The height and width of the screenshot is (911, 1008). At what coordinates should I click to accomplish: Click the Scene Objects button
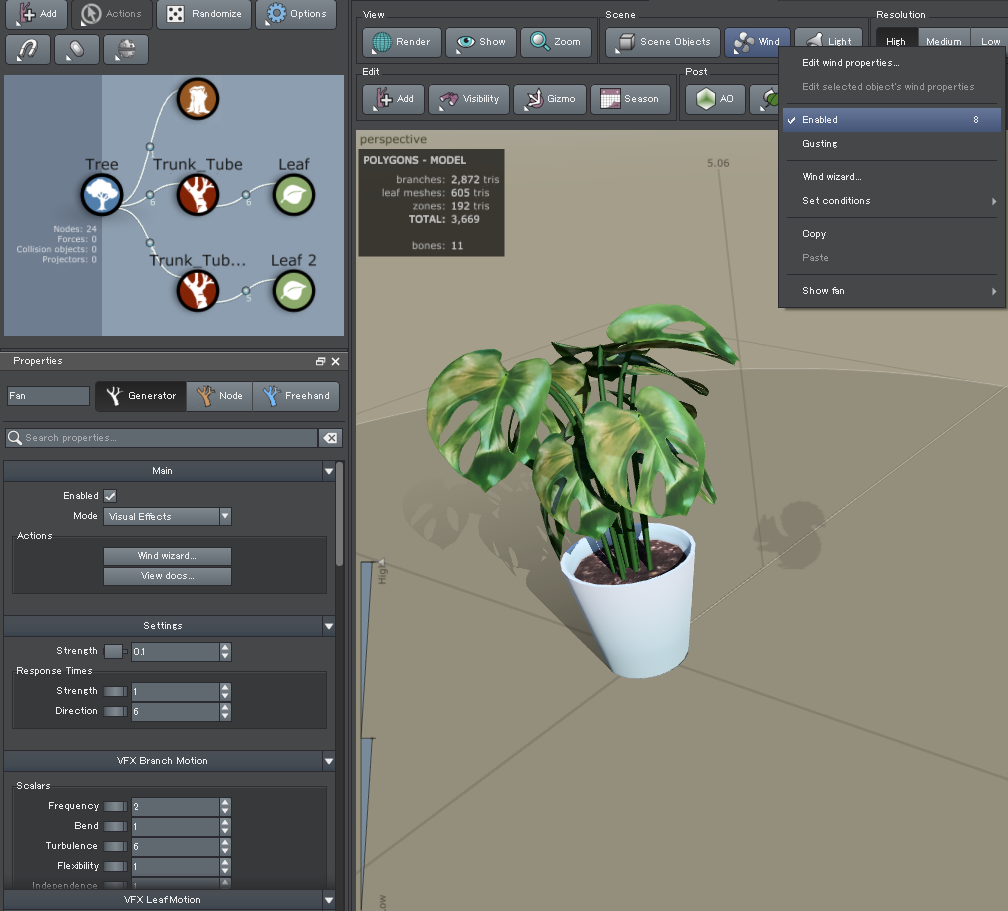(662, 42)
